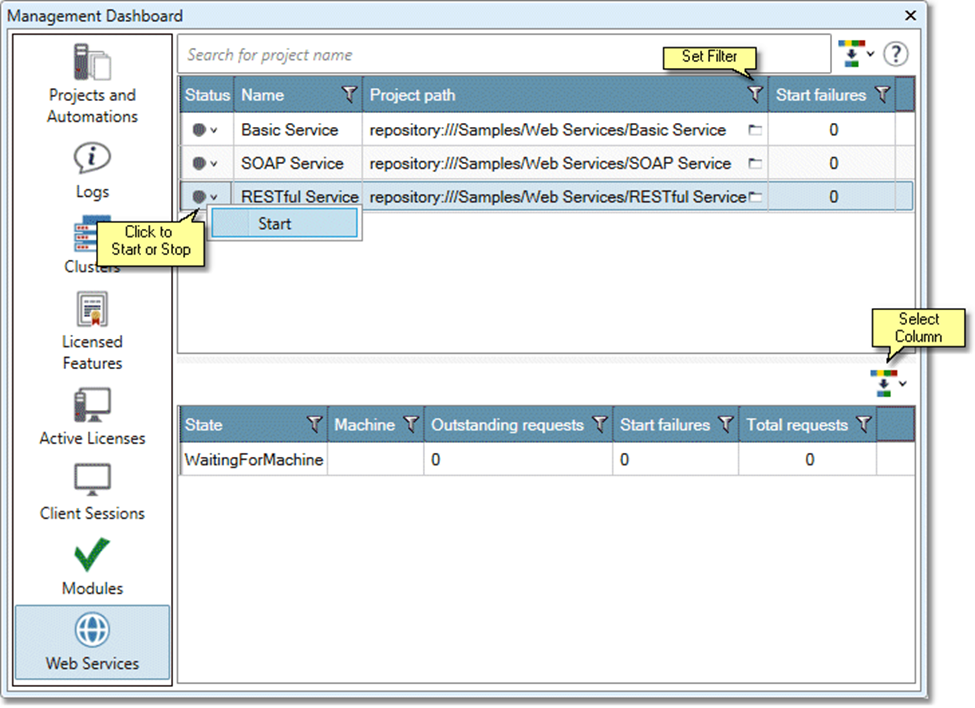Open folder icon for SOAP Service path
Image resolution: width=975 pixels, height=708 pixels.
(x=755, y=164)
